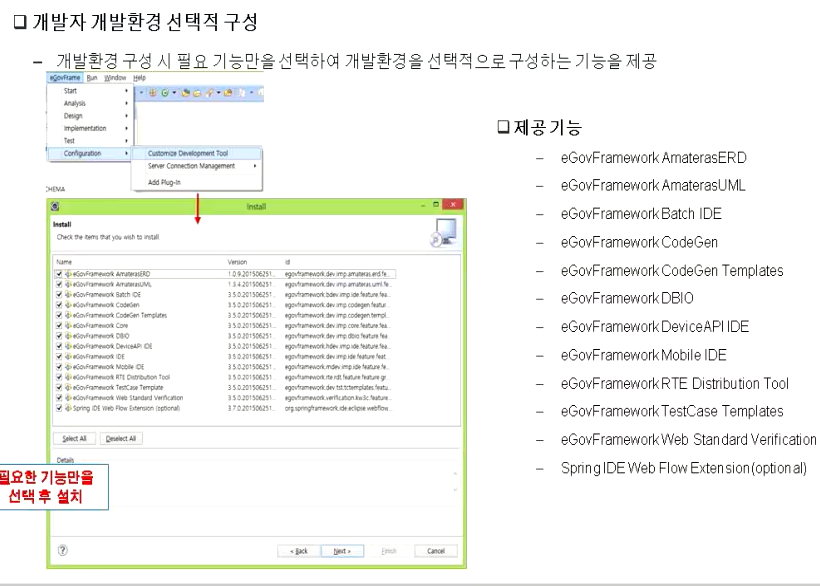Expand the Implementation submenu
Viewport: 820px width, 586px height.
(89, 128)
